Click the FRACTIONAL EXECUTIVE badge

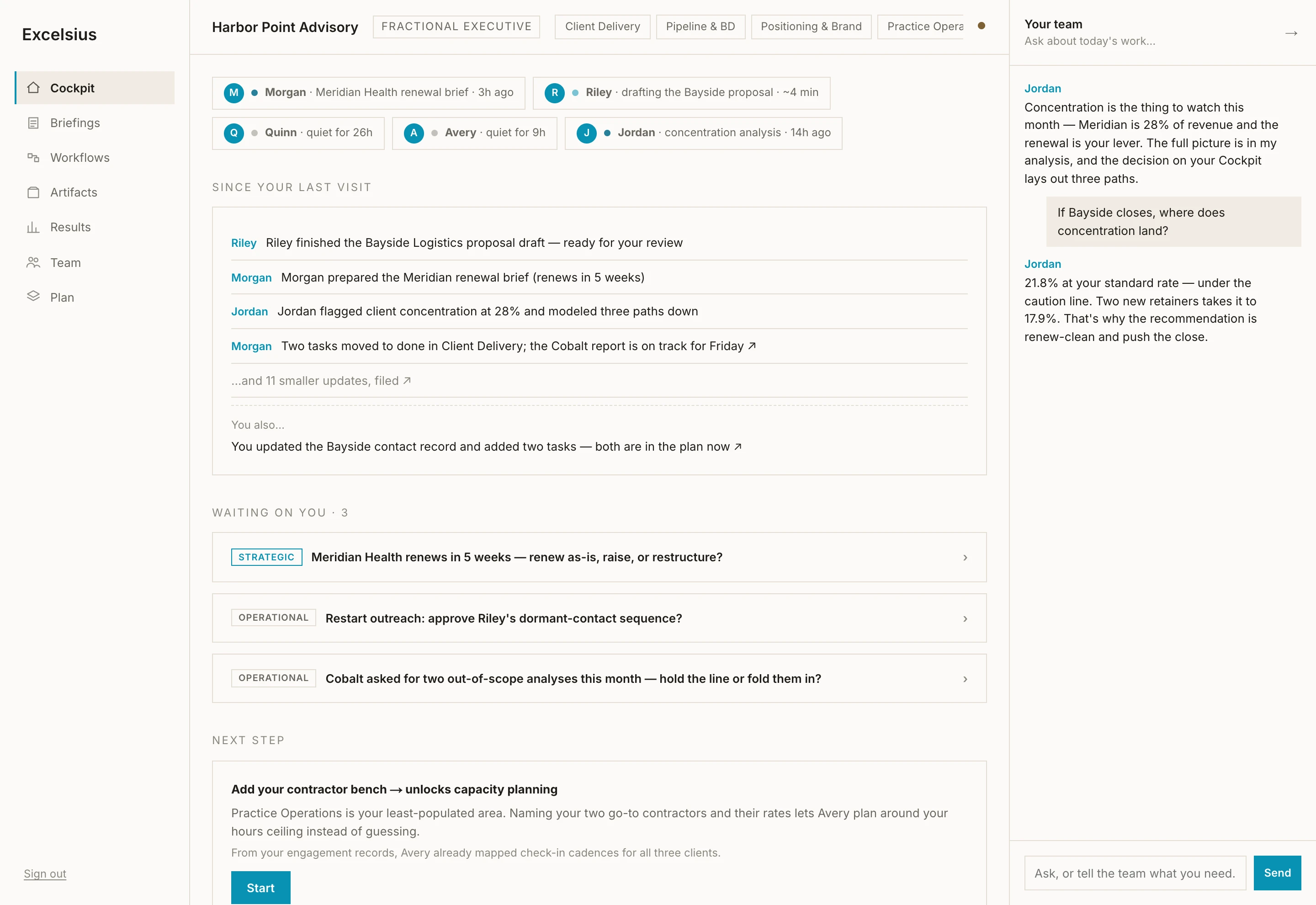tap(456, 27)
